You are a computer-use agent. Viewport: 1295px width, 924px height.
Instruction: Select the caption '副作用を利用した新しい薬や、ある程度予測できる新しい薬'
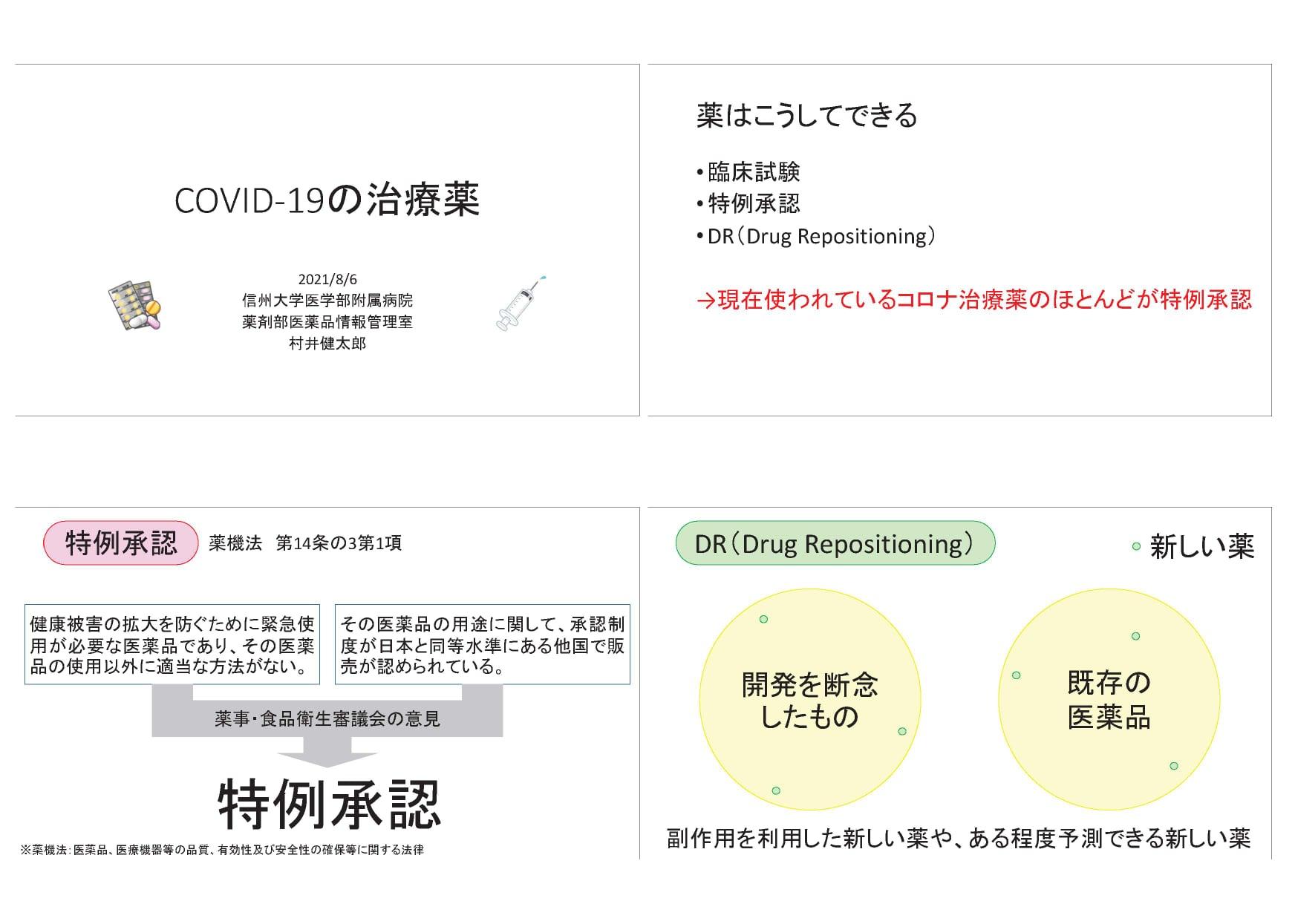coord(959,839)
